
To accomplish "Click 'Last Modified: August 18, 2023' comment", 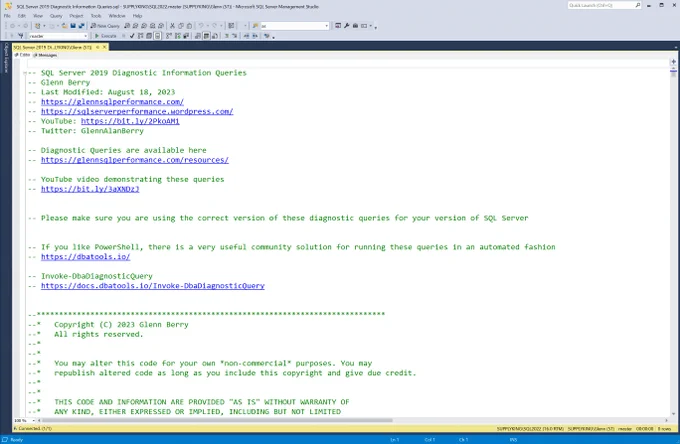I will point(108,92).
